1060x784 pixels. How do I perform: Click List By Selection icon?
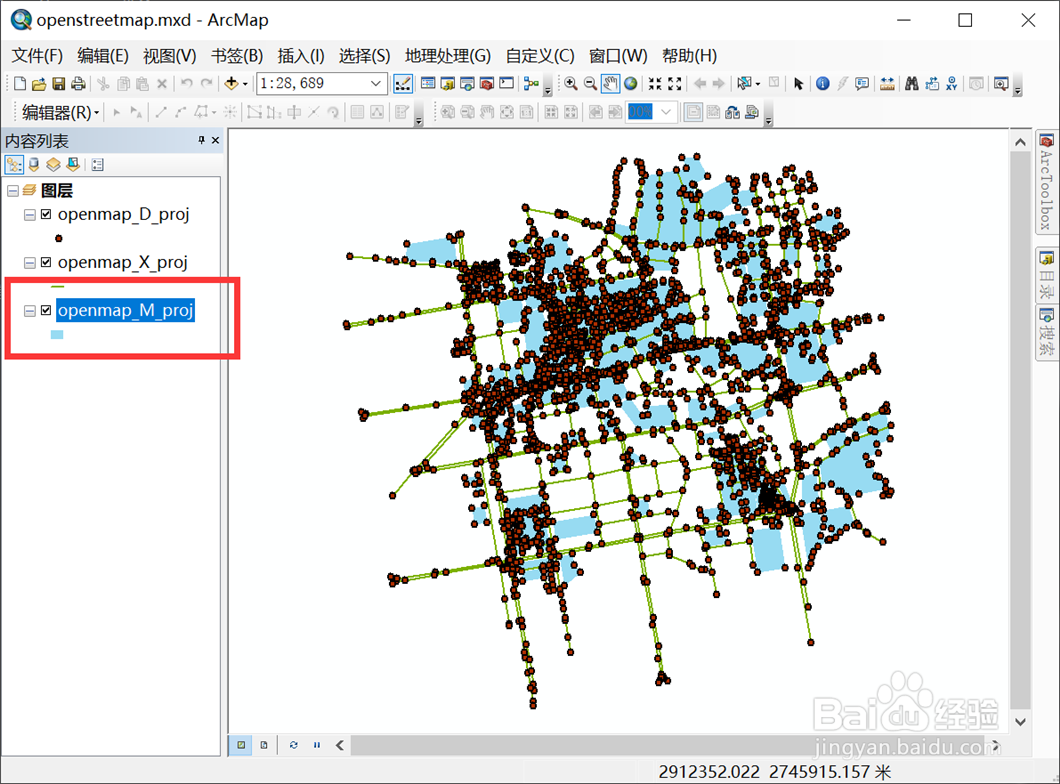coord(73,164)
